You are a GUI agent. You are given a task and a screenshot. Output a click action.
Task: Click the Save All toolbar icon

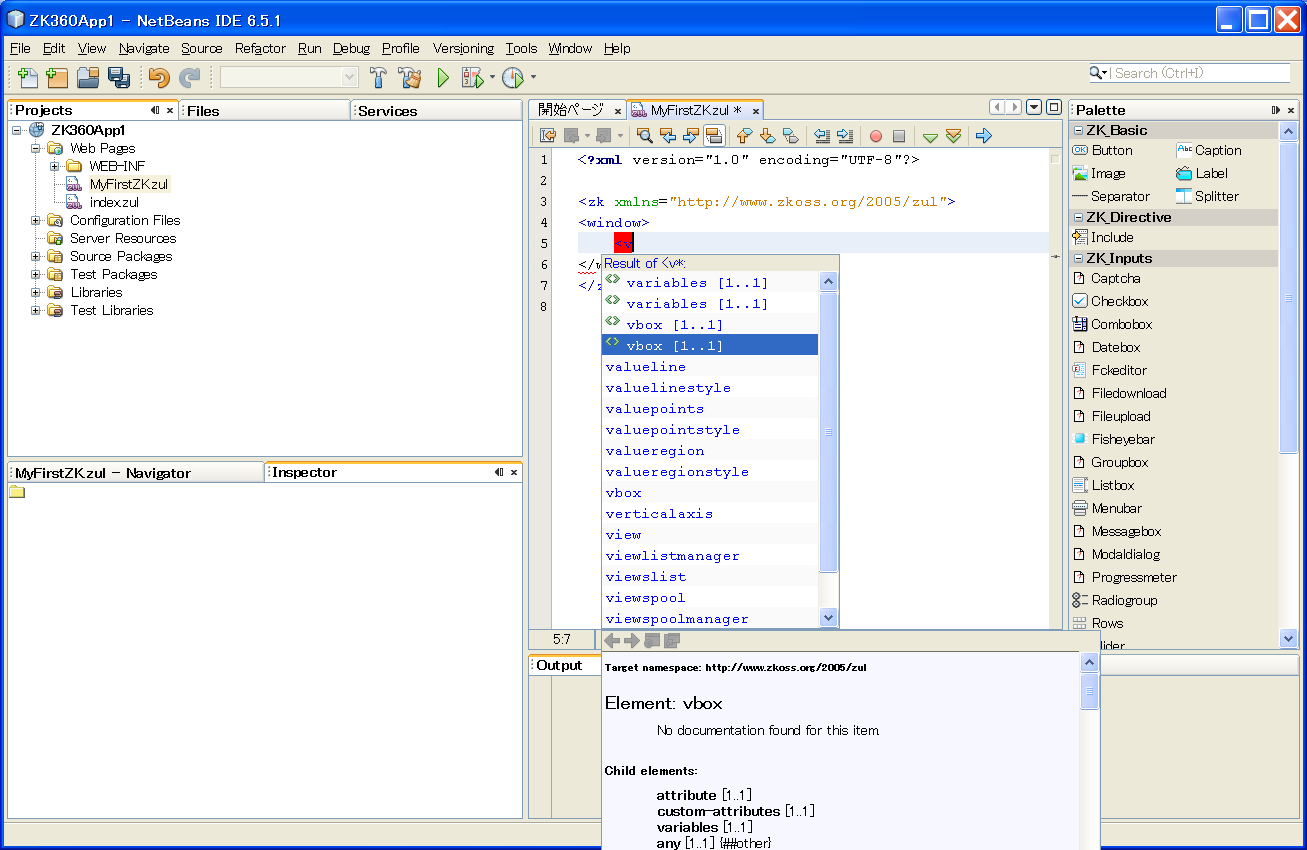tap(119, 77)
